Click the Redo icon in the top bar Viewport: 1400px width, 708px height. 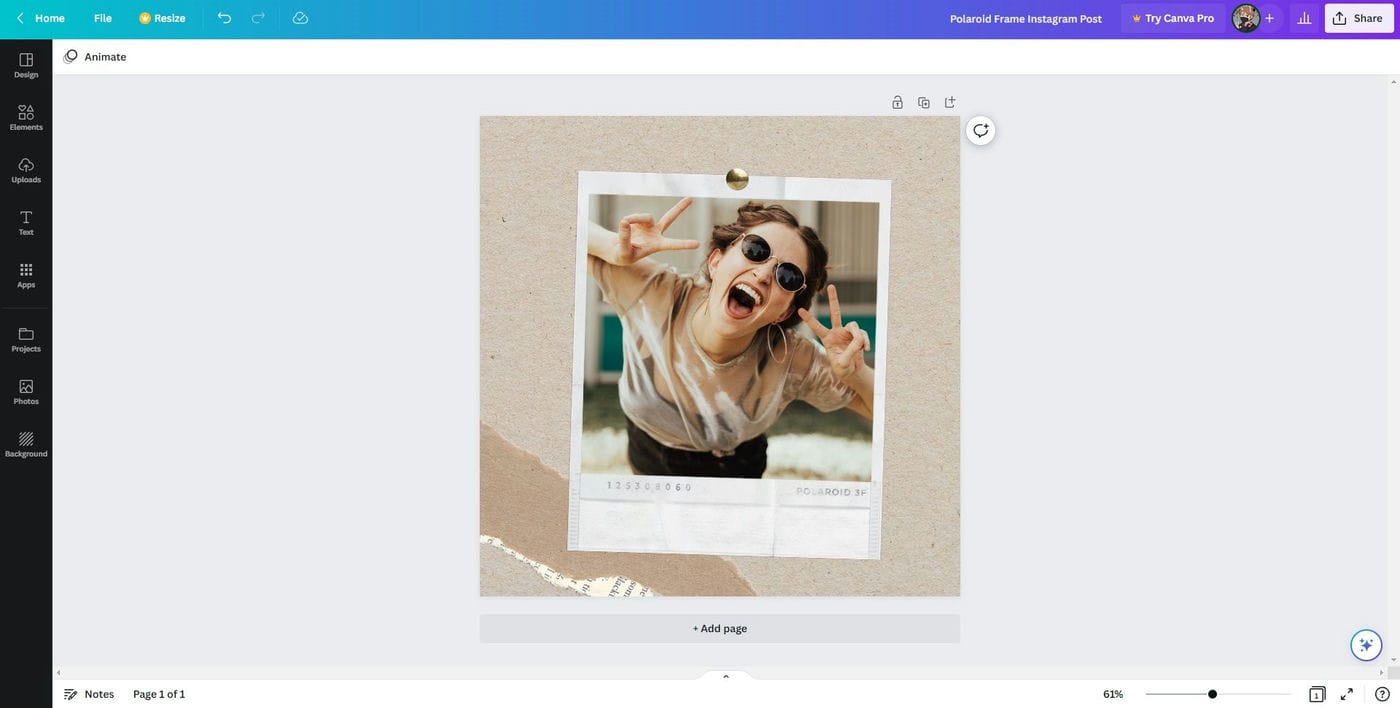click(258, 18)
